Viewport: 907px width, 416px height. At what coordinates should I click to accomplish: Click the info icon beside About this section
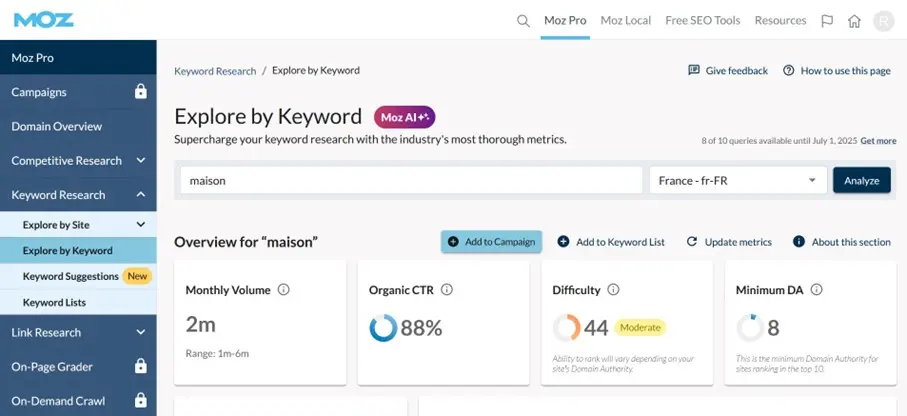(799, 242)
